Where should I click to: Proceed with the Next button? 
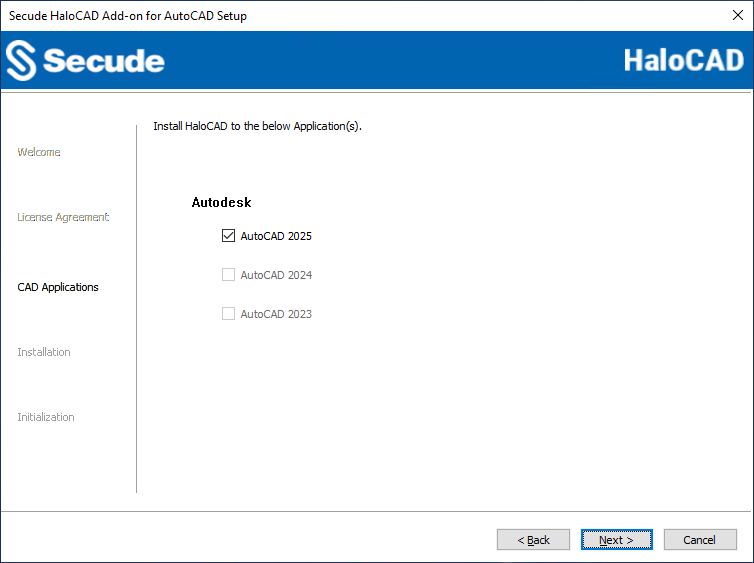coord(617,540)
